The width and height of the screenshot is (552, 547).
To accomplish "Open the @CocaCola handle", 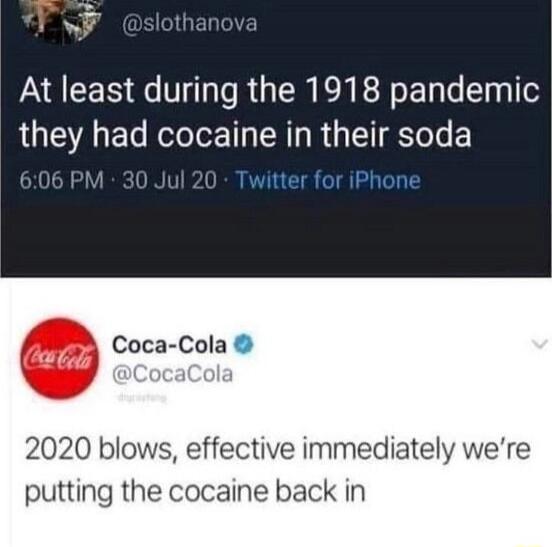I will [172, 374].
